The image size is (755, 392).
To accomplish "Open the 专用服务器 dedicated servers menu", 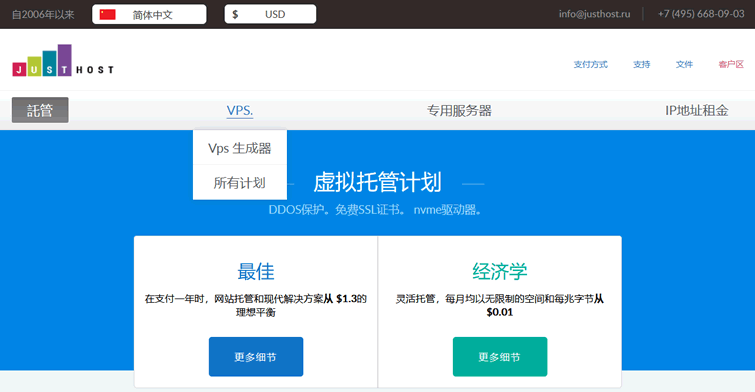I will [x=459, y=111].
